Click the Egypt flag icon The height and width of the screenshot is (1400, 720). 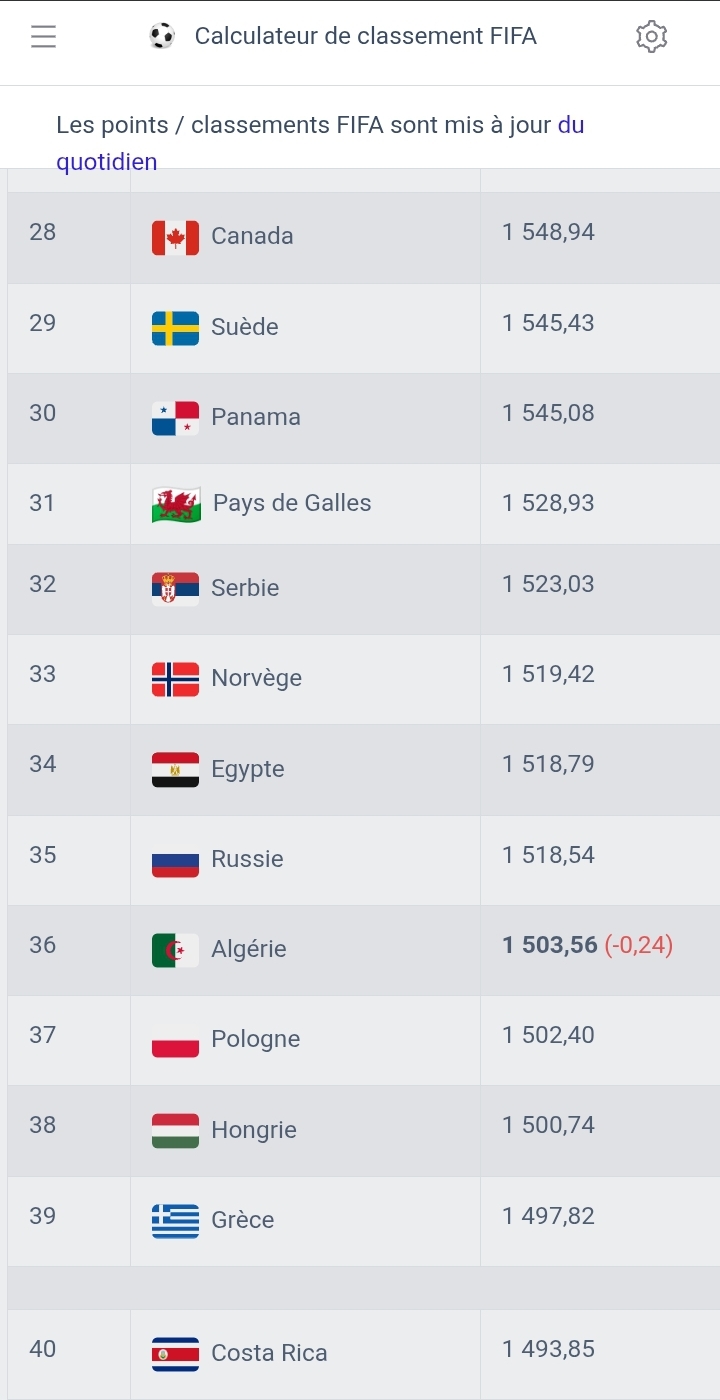[x=175, y=770]
